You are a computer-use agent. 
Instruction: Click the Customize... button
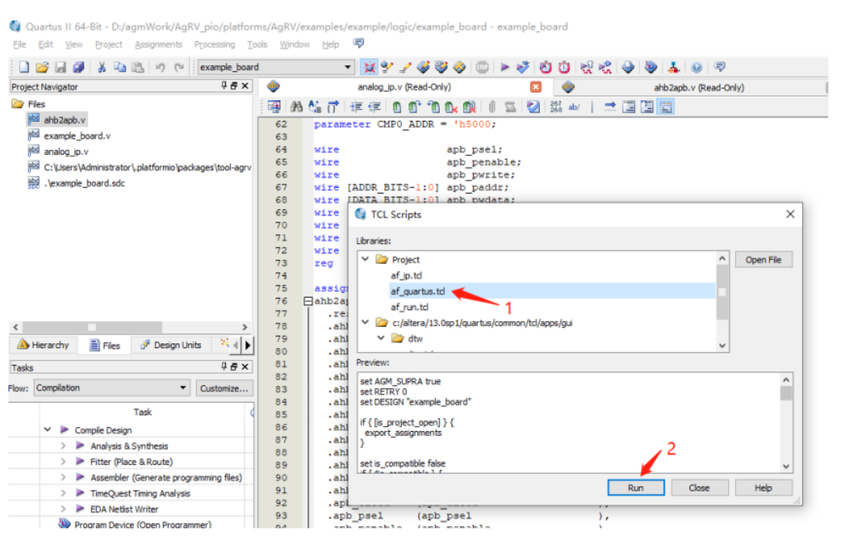tap(224, 388)
